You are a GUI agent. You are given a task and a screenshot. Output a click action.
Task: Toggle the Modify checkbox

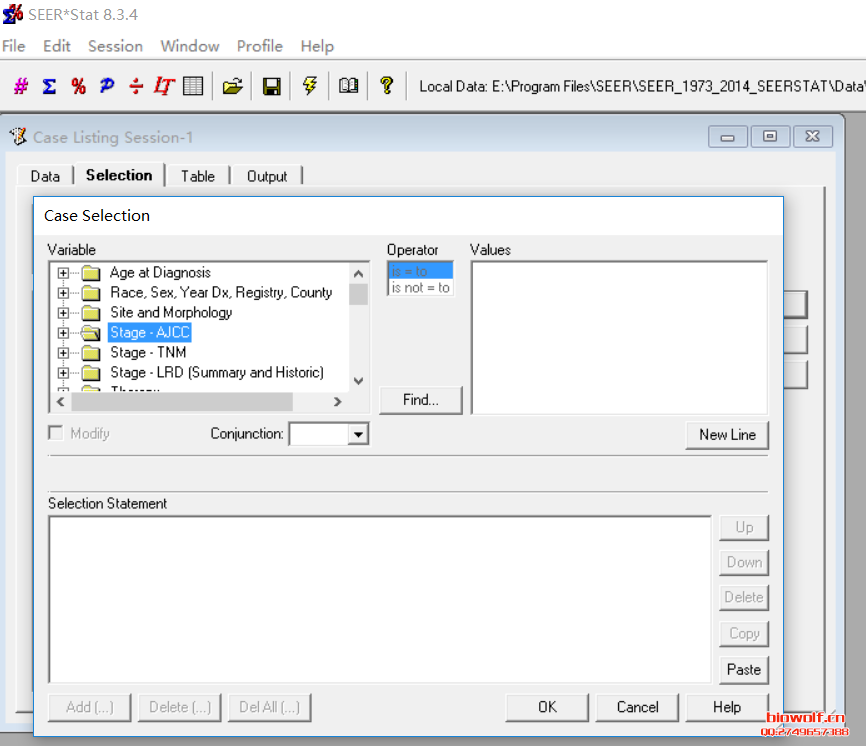pyautogui.click(x=56, y=433)
